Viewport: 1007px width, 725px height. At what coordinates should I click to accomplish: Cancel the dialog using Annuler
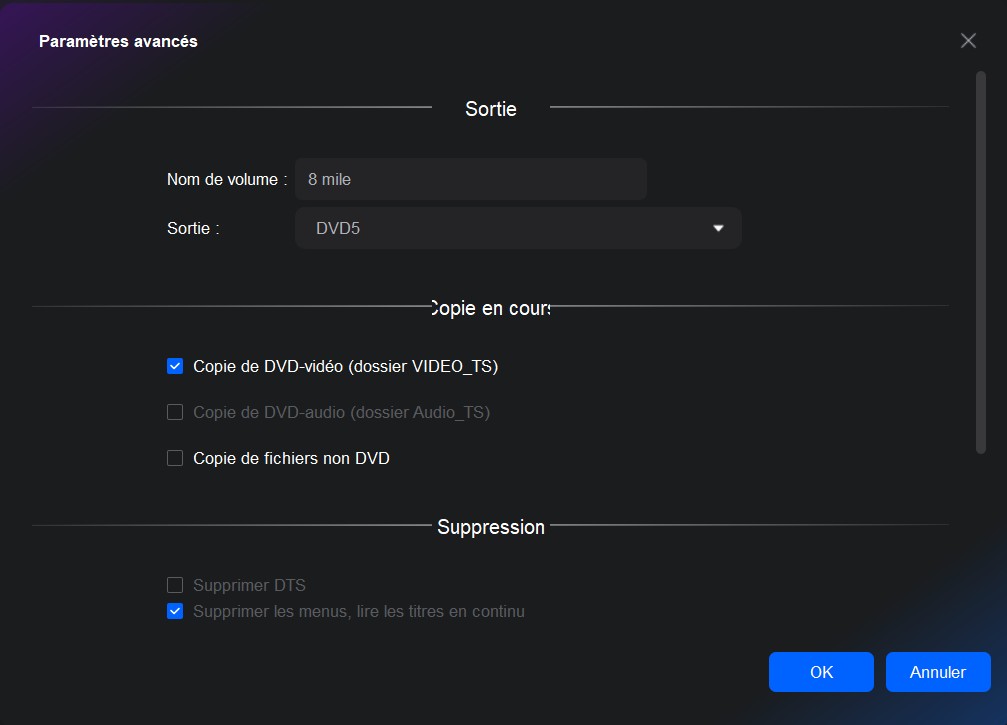pos(938,672)
